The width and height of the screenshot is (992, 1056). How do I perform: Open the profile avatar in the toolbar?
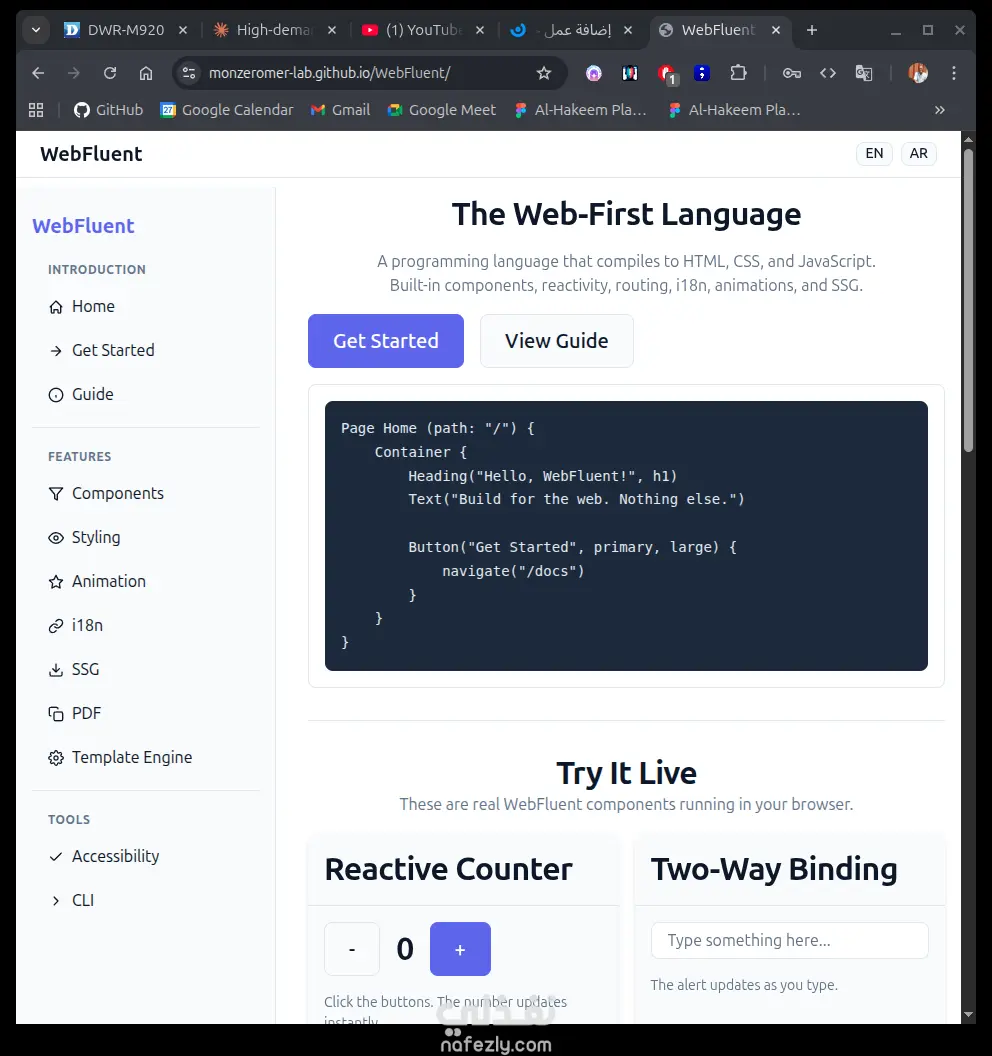918,73
